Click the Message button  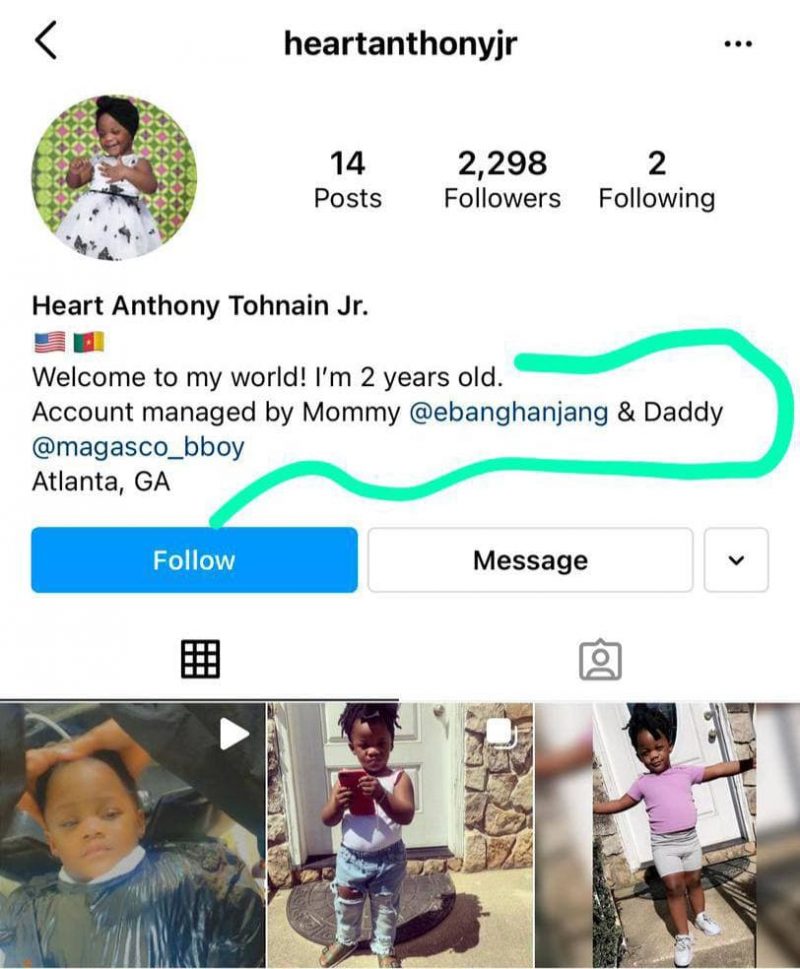530,560
